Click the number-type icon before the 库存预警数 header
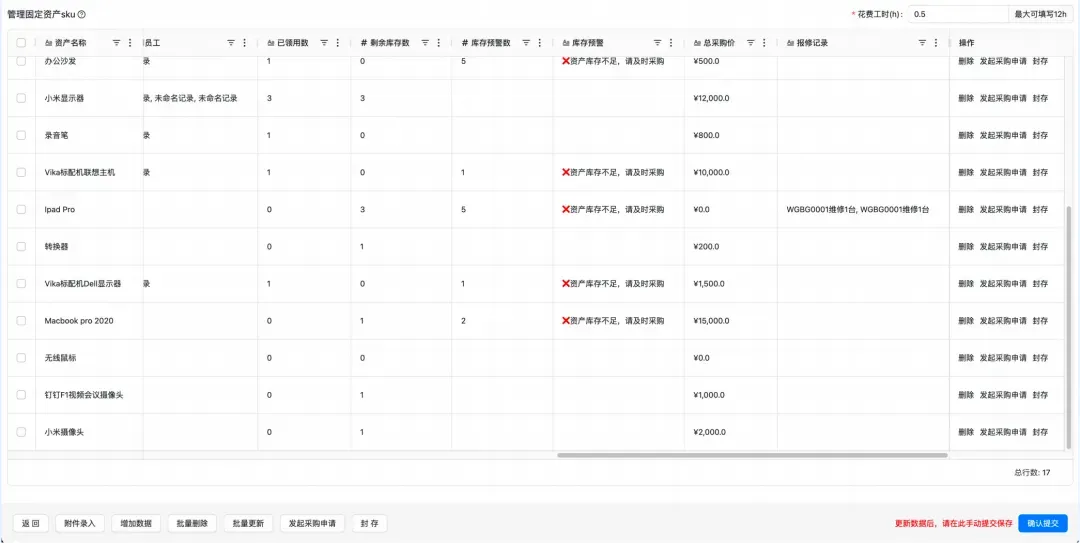Image resolution: width=1080 pixels, height=543 pixels. 465,43
